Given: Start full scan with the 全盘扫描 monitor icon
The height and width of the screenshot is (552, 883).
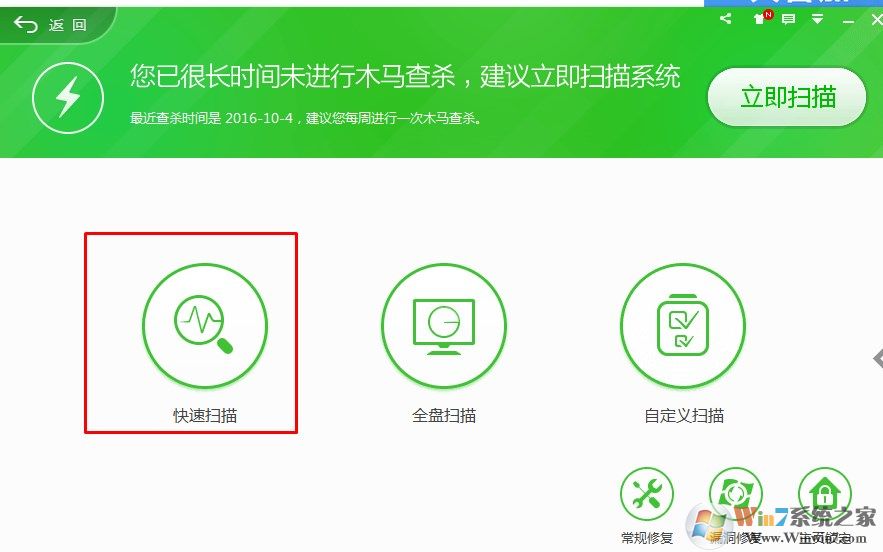Looking at the screenshot, I should tap(444, 326).
